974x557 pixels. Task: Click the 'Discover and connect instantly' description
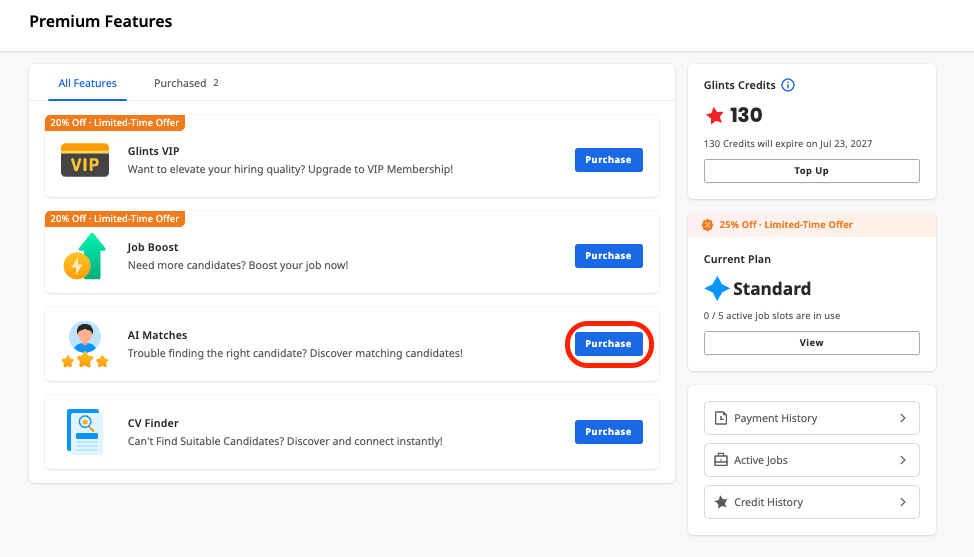285,442
